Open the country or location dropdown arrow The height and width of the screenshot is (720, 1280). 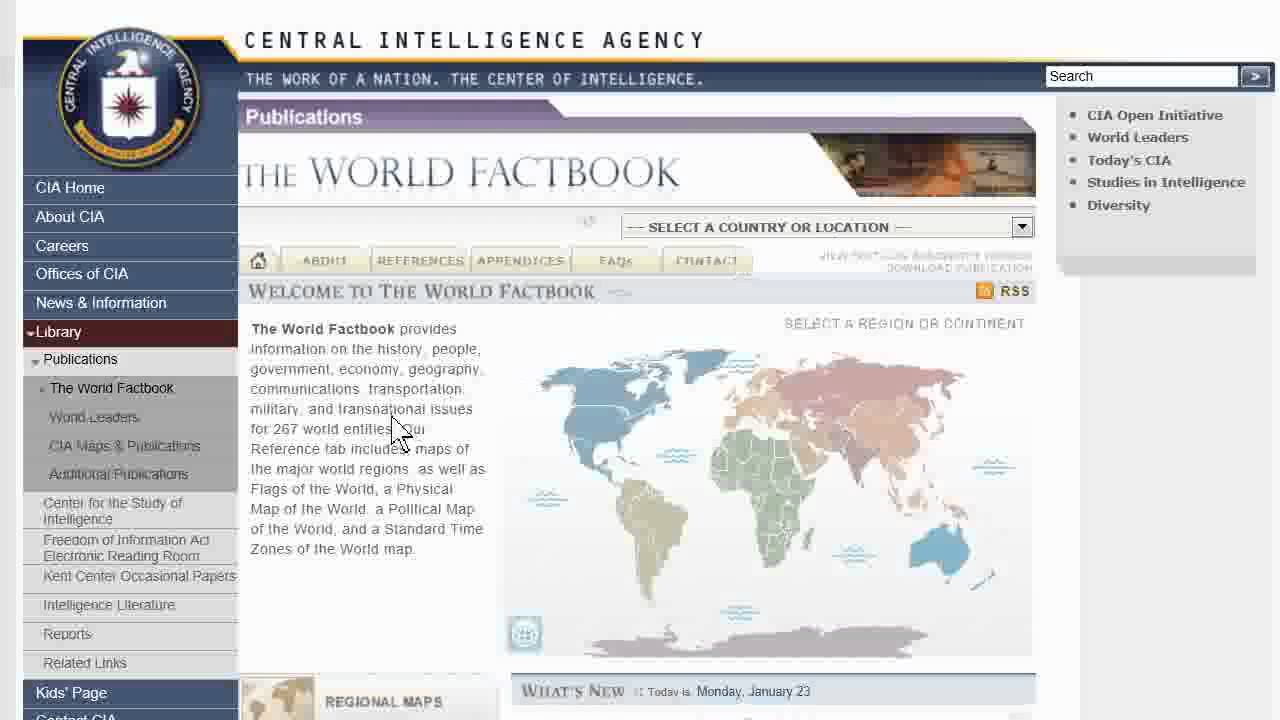tap(1021, 227)
